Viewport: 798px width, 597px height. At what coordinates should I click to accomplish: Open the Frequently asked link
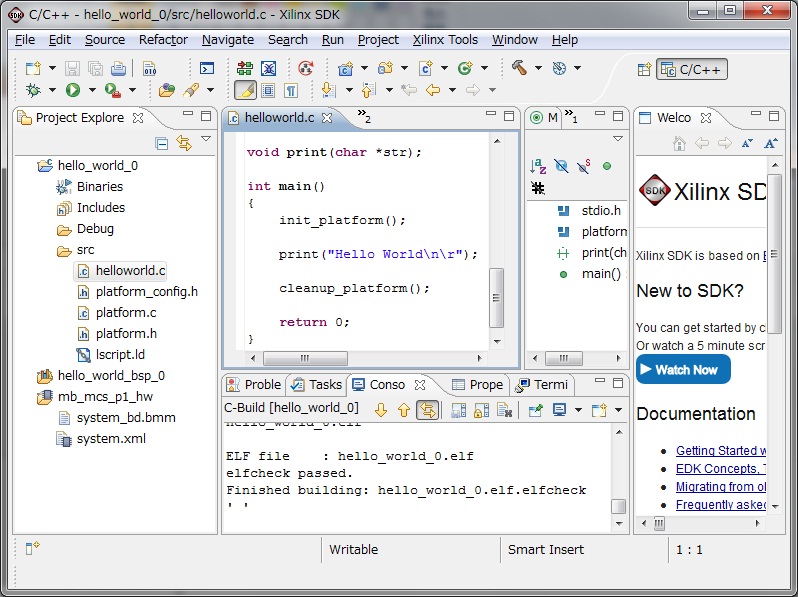pos(721,504)
